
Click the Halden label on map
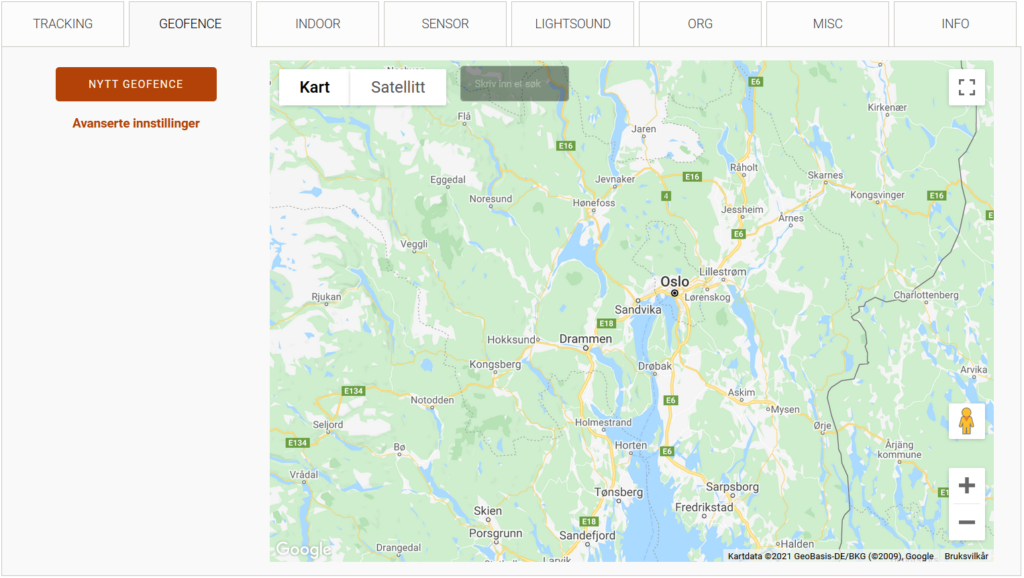click(x=797, y=544)
